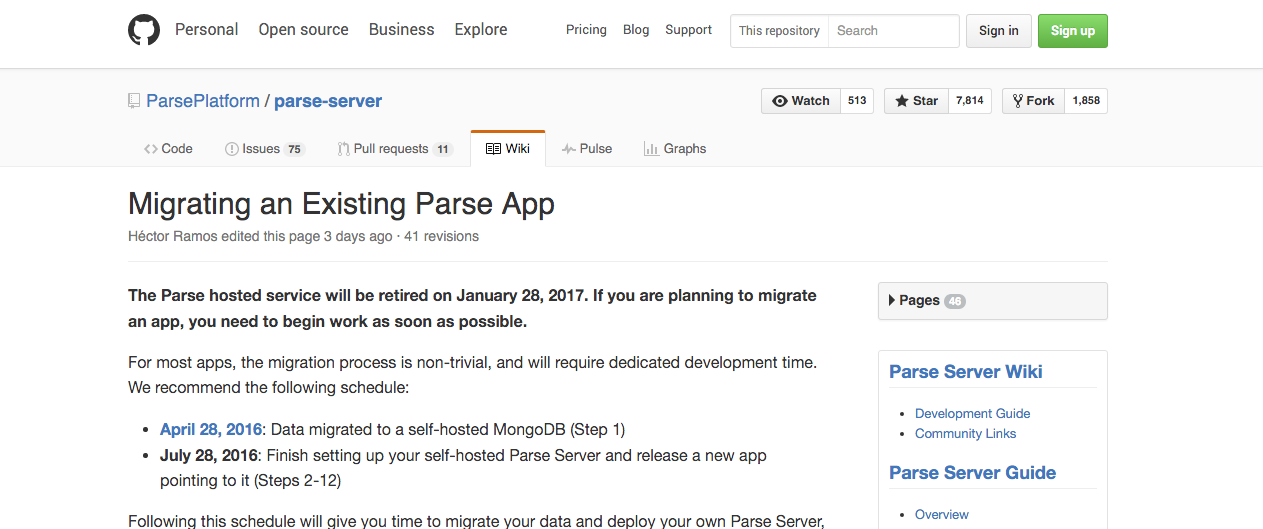Click the fork icon on Fork button
Screen dimensions: 1263x529
[1018, 101]
